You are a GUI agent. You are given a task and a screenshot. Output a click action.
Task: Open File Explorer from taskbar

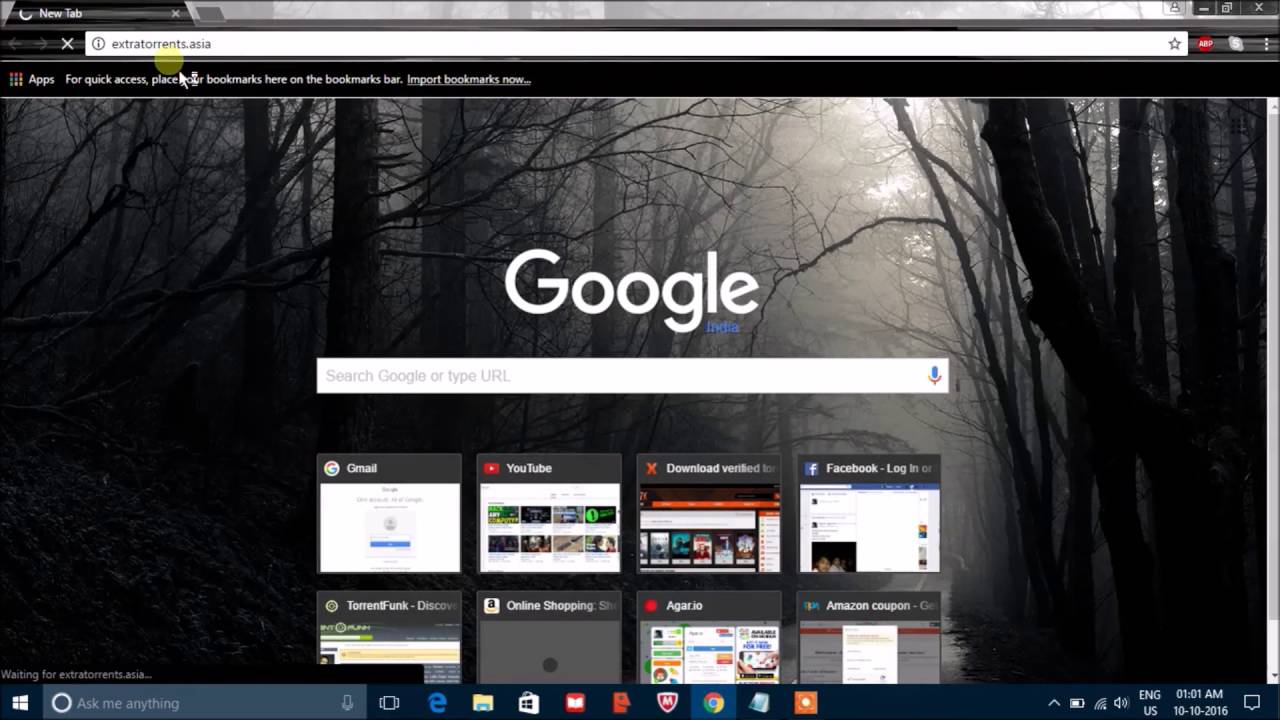point(483,703)
